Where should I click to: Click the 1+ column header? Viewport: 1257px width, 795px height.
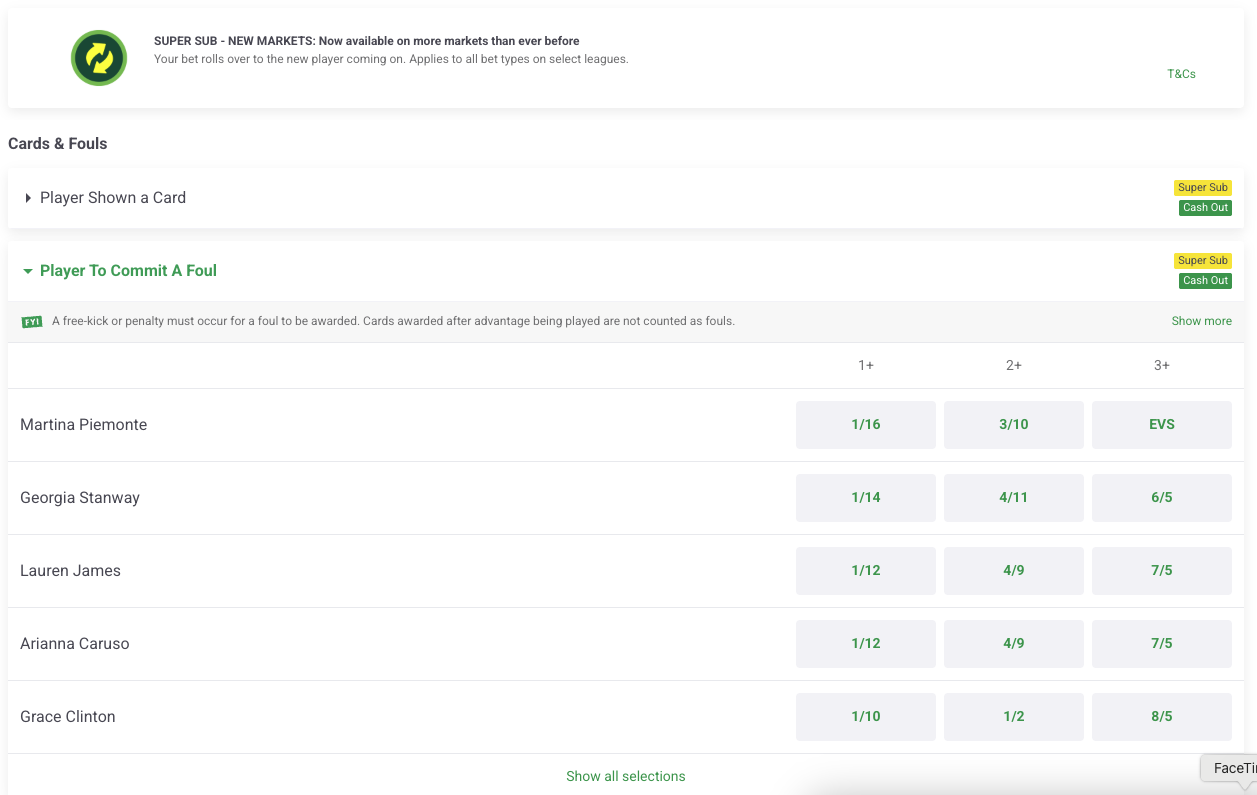click(866, 366)
